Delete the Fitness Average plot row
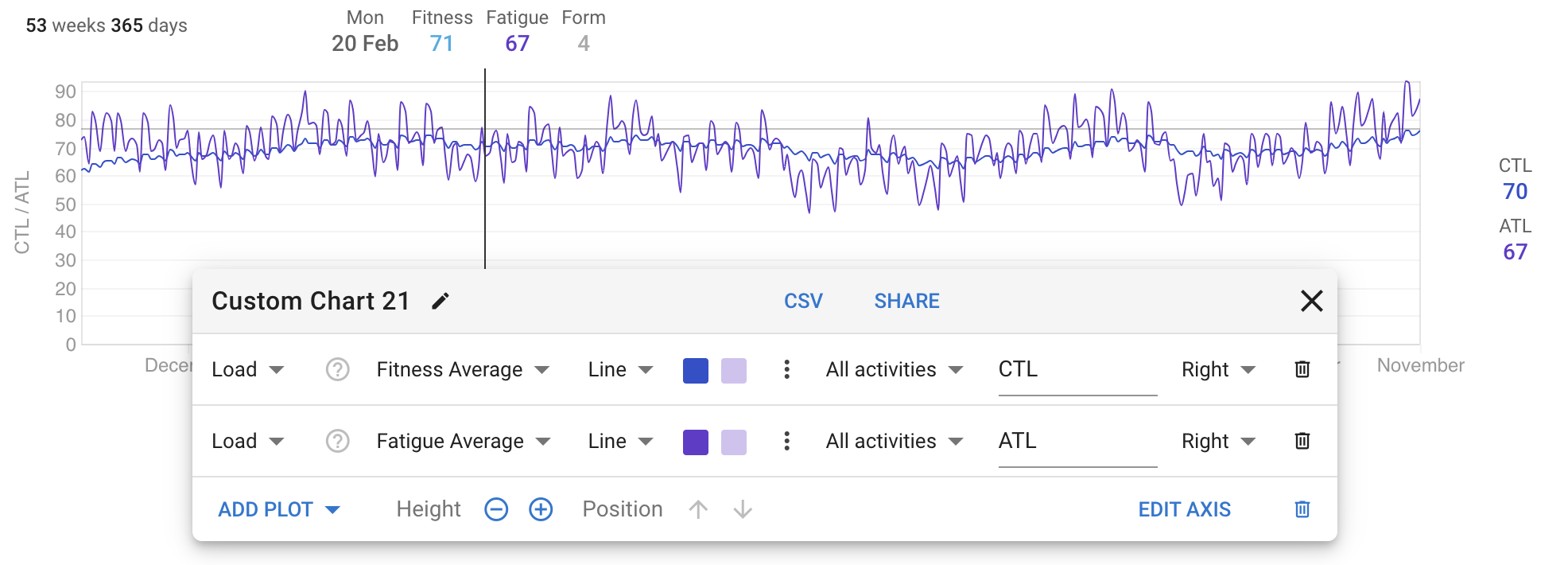Screen dimensions: 1568x565 pyautogui.click(x=1302, y=369)
